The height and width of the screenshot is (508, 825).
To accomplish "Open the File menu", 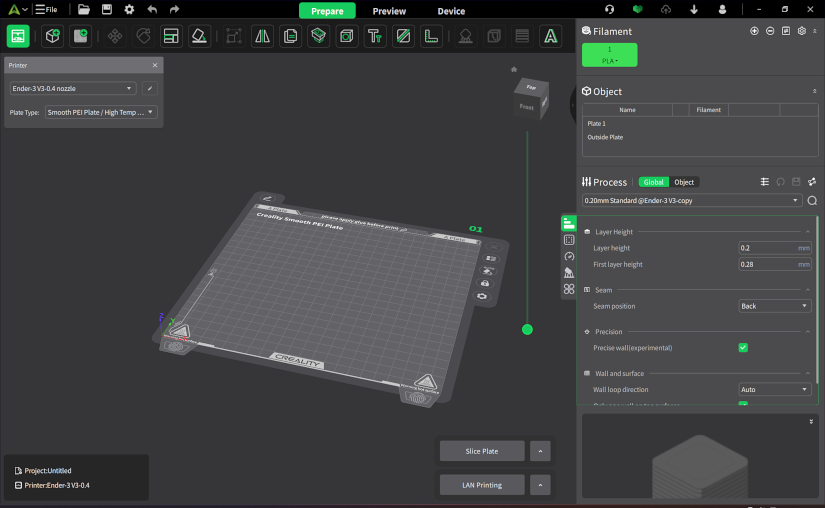I will click(x=46, y=9).
